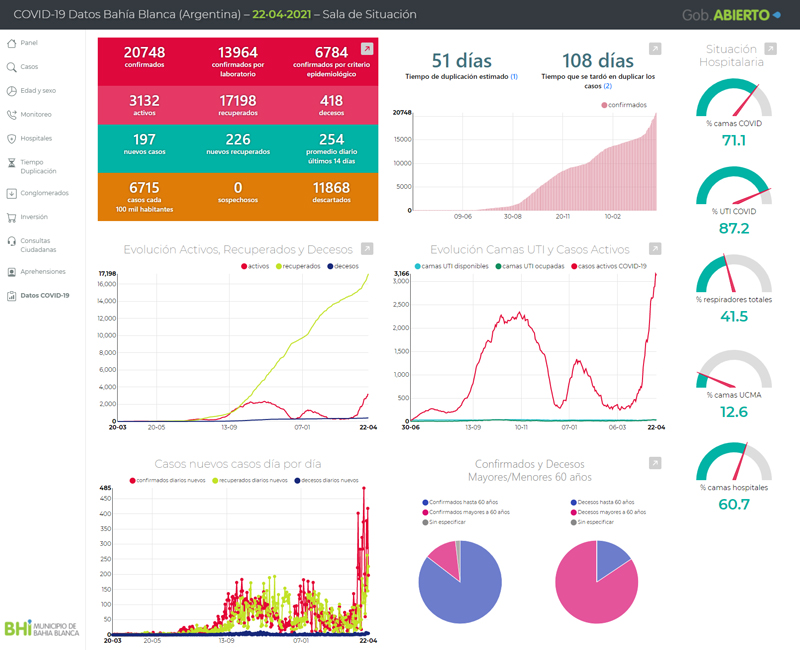Toggle casos activos COVID-19 legend item
Viewport: 800px width, 650px height.
609,266
